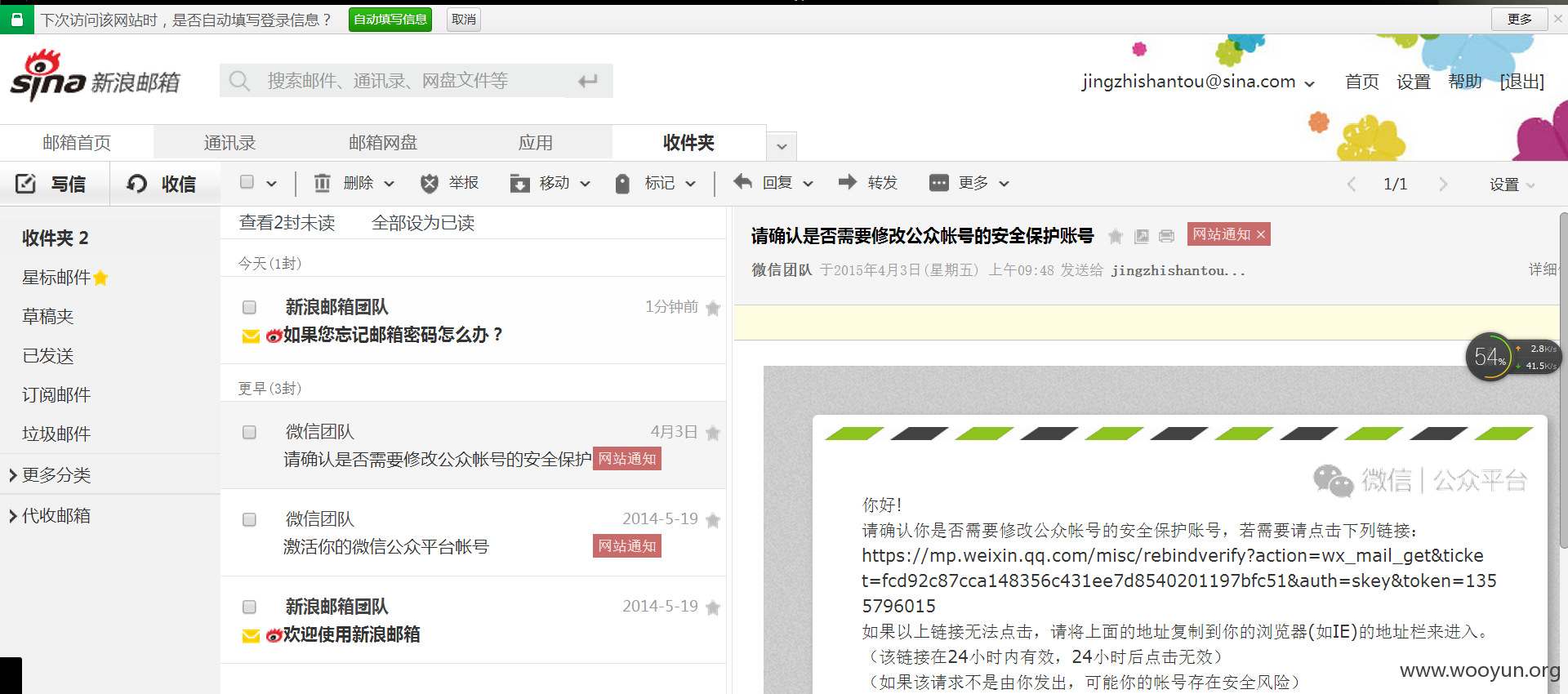The height and width of the screenshot is (694, 1568).
Task: Open the 垃圾邮件 folder
Action: (56, 434)
